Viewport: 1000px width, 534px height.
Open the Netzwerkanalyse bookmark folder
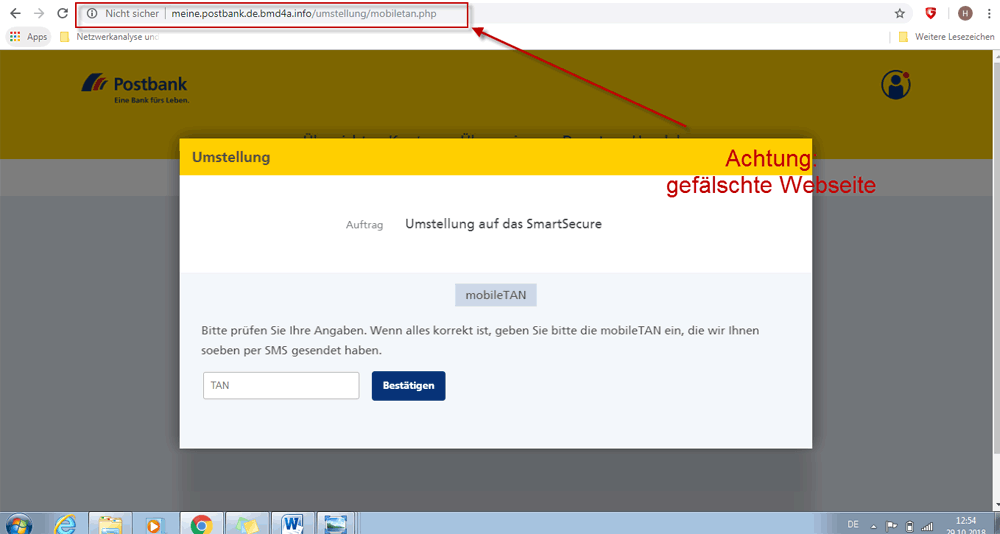click(109, 37)
